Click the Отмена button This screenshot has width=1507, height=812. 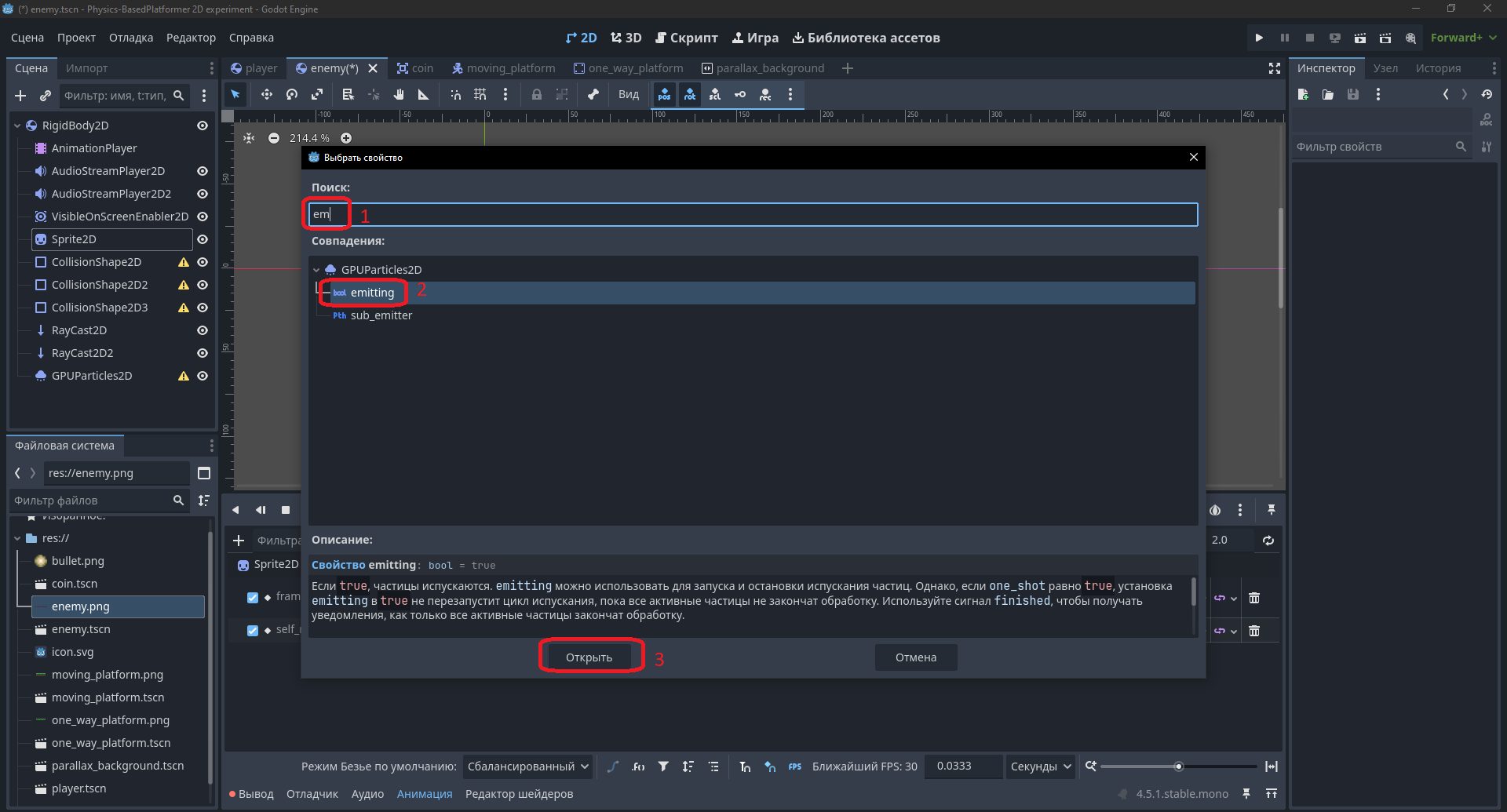point(916,657)
